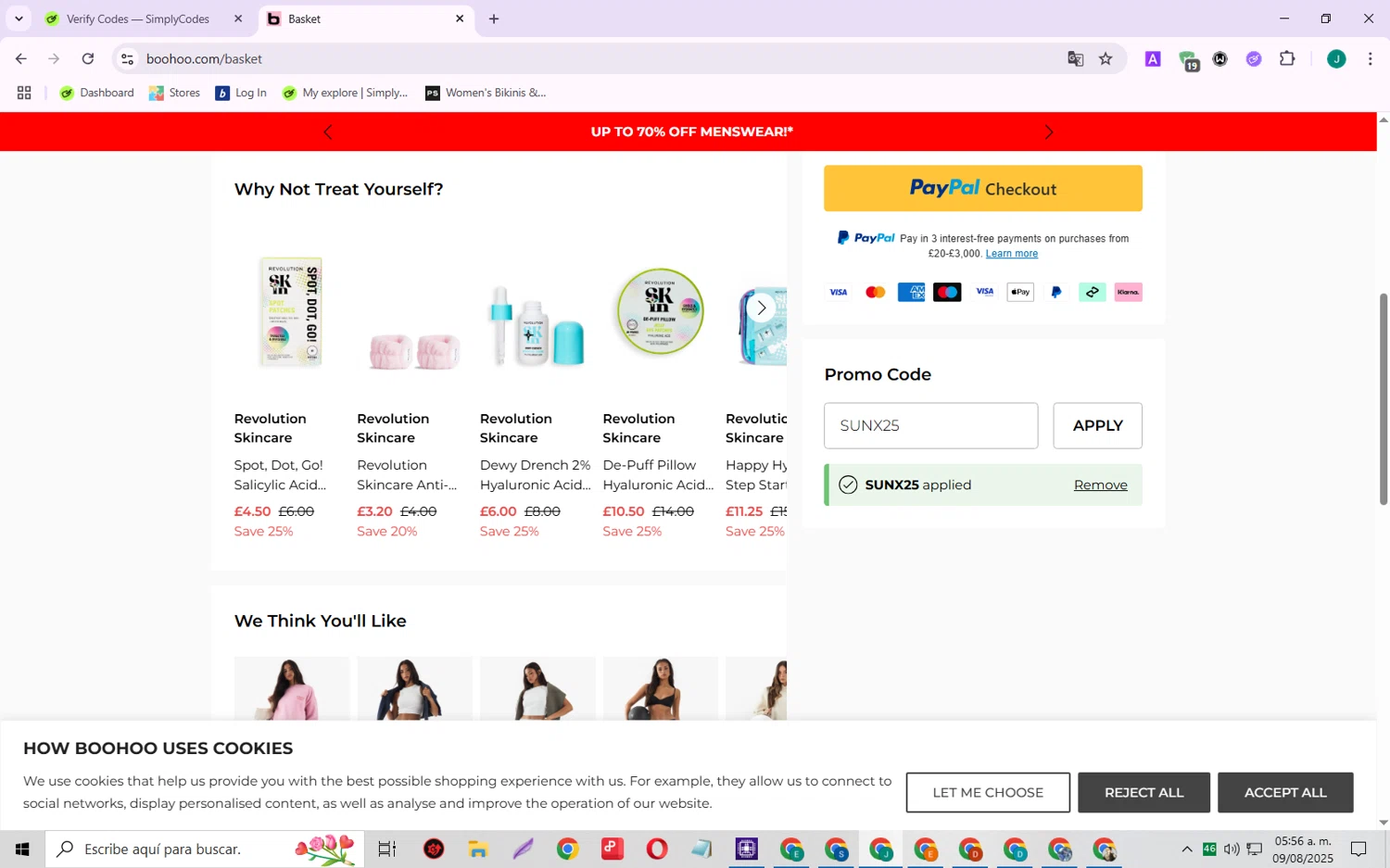Switch to Verify Codes — SimplyCodes tab
The image size is (1390, 868).
[138, 19]
